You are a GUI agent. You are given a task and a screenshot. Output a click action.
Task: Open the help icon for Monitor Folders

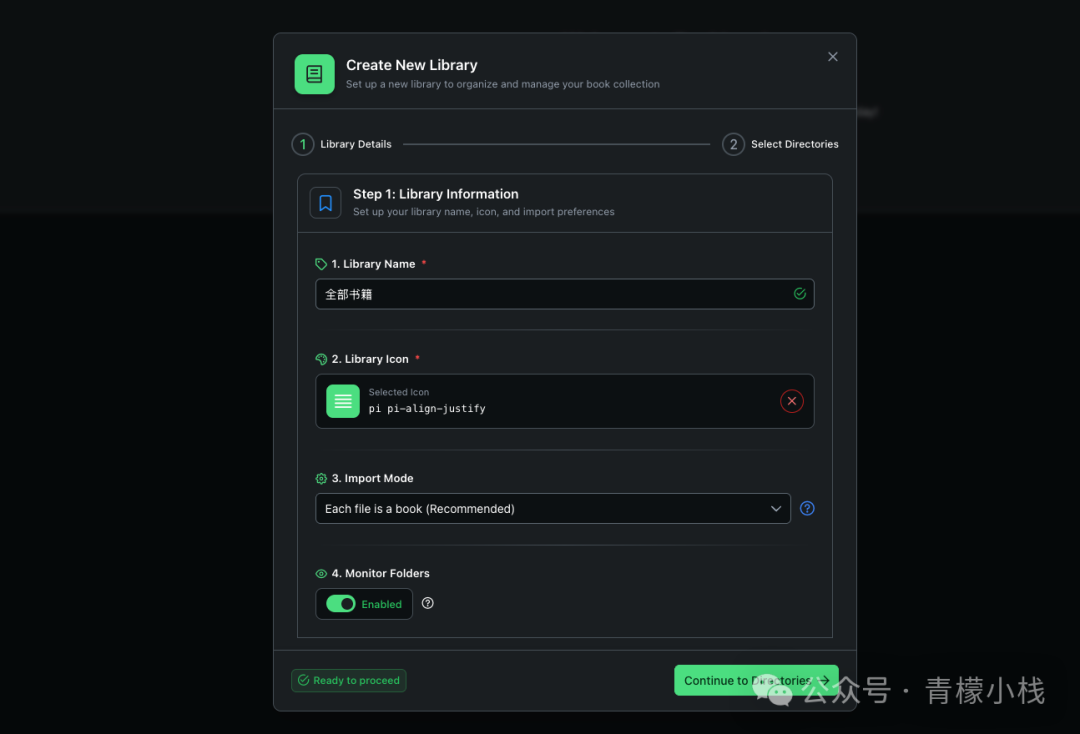tap(428, 603)
